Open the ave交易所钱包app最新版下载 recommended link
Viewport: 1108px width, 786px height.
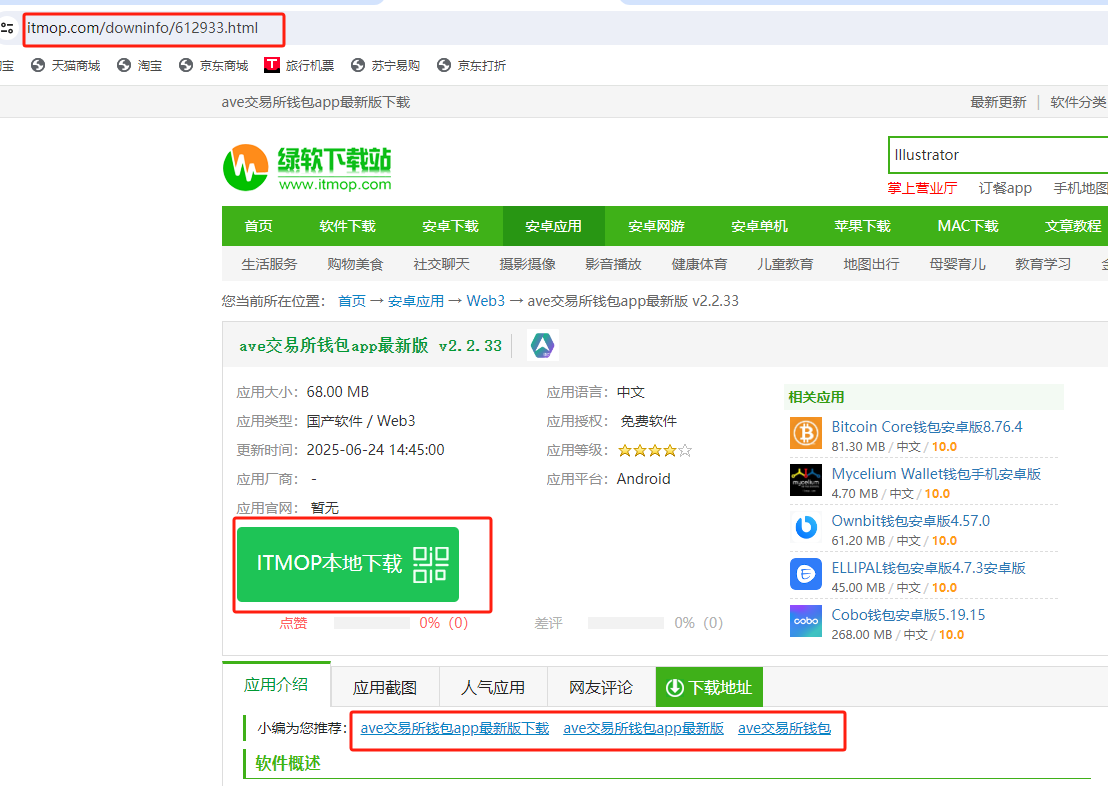click(455, 728)
